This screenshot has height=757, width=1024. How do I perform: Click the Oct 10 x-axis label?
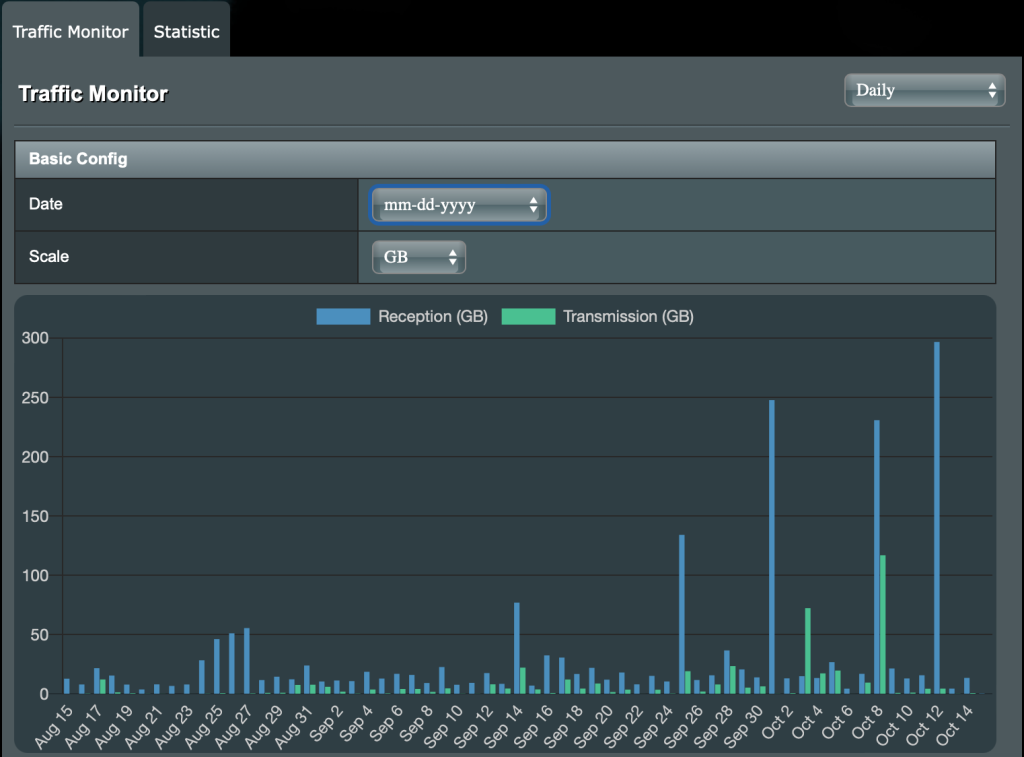pyautogui.click(x=895, y=725)
